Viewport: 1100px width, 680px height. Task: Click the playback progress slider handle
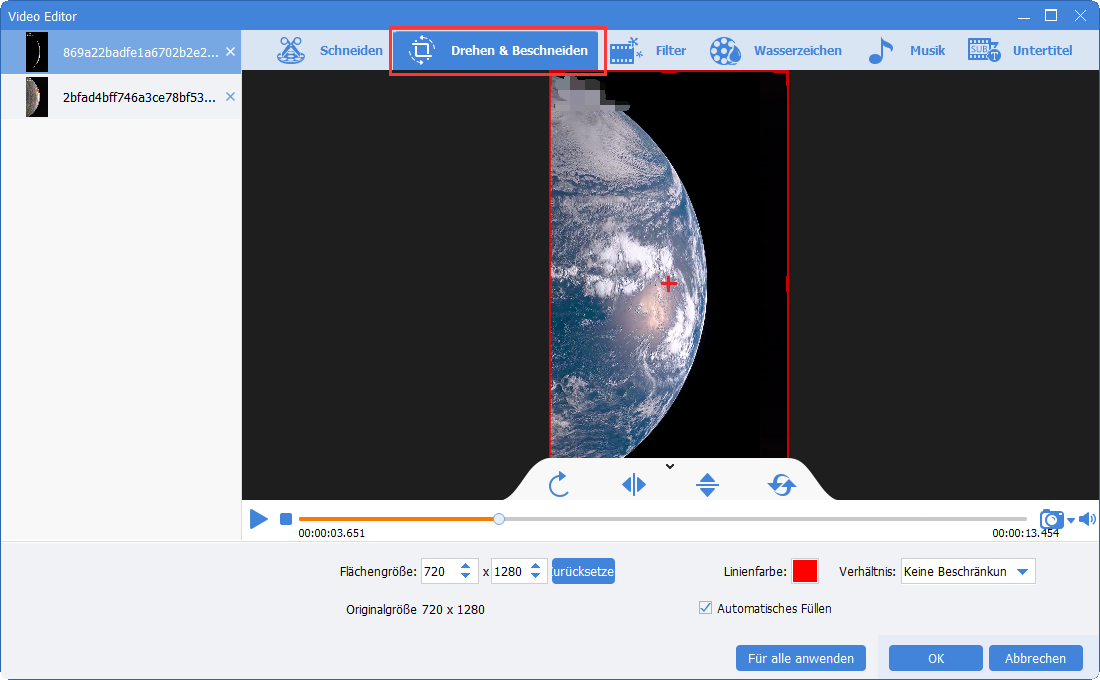(x=499, y=519)
